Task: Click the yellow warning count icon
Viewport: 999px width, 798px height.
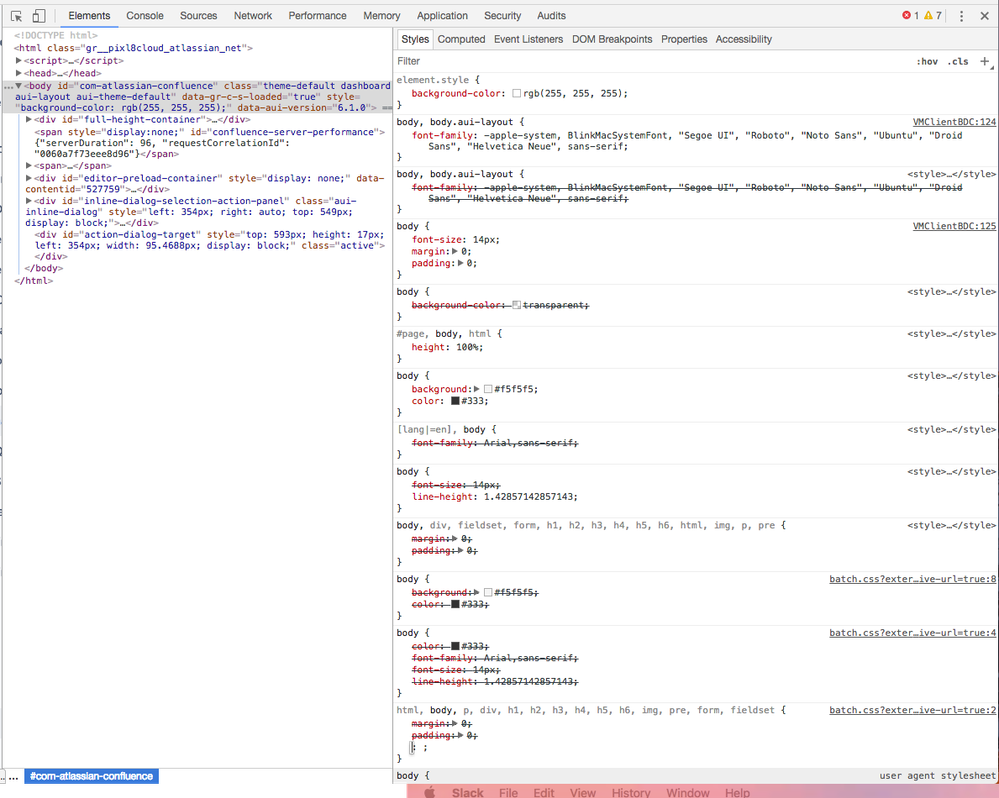Action: pyautogui.click(x=928, y=16)
